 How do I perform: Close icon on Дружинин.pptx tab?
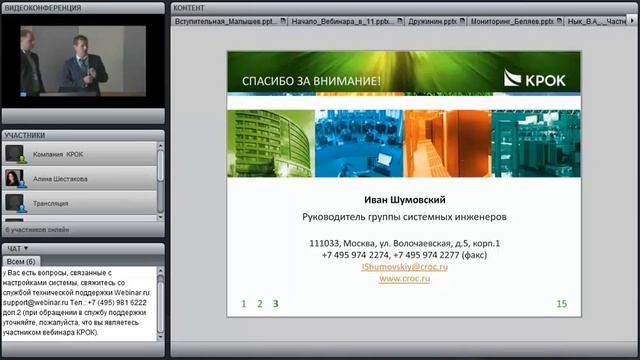(462, 20)
